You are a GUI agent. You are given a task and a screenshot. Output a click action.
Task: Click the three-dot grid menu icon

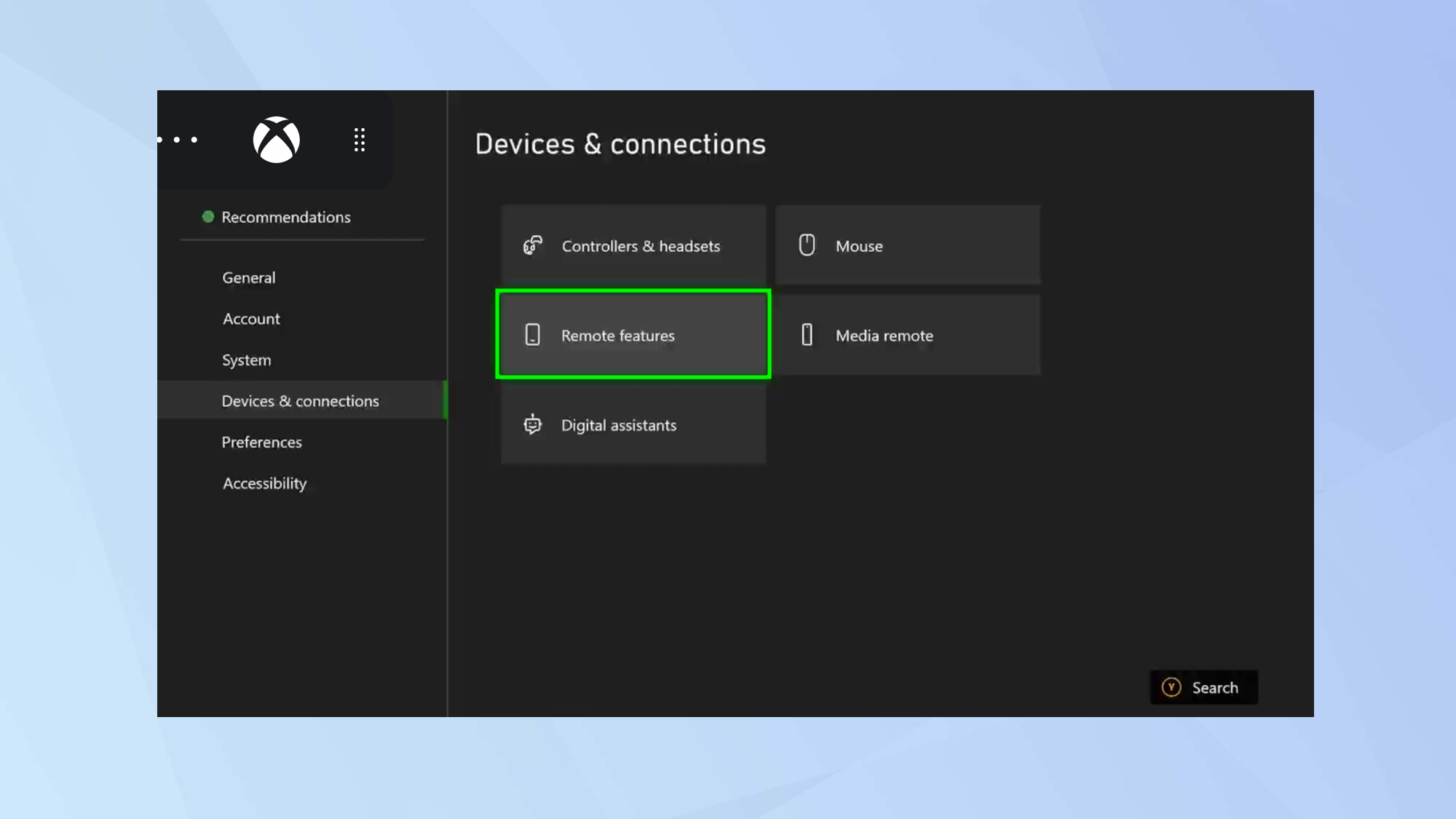point(359,140)
